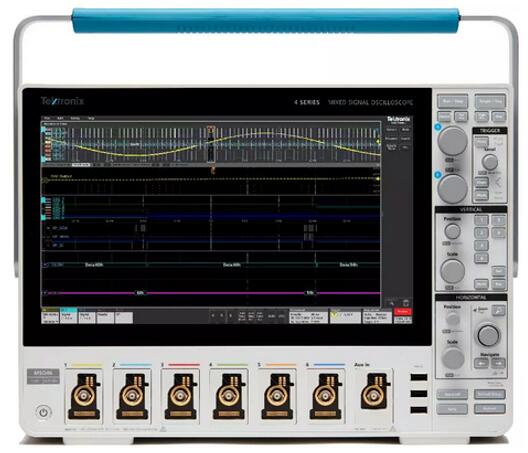Screen dimensions: 528x453
Task: Tap the Default Setup button
Action: (x=490, y=394)
